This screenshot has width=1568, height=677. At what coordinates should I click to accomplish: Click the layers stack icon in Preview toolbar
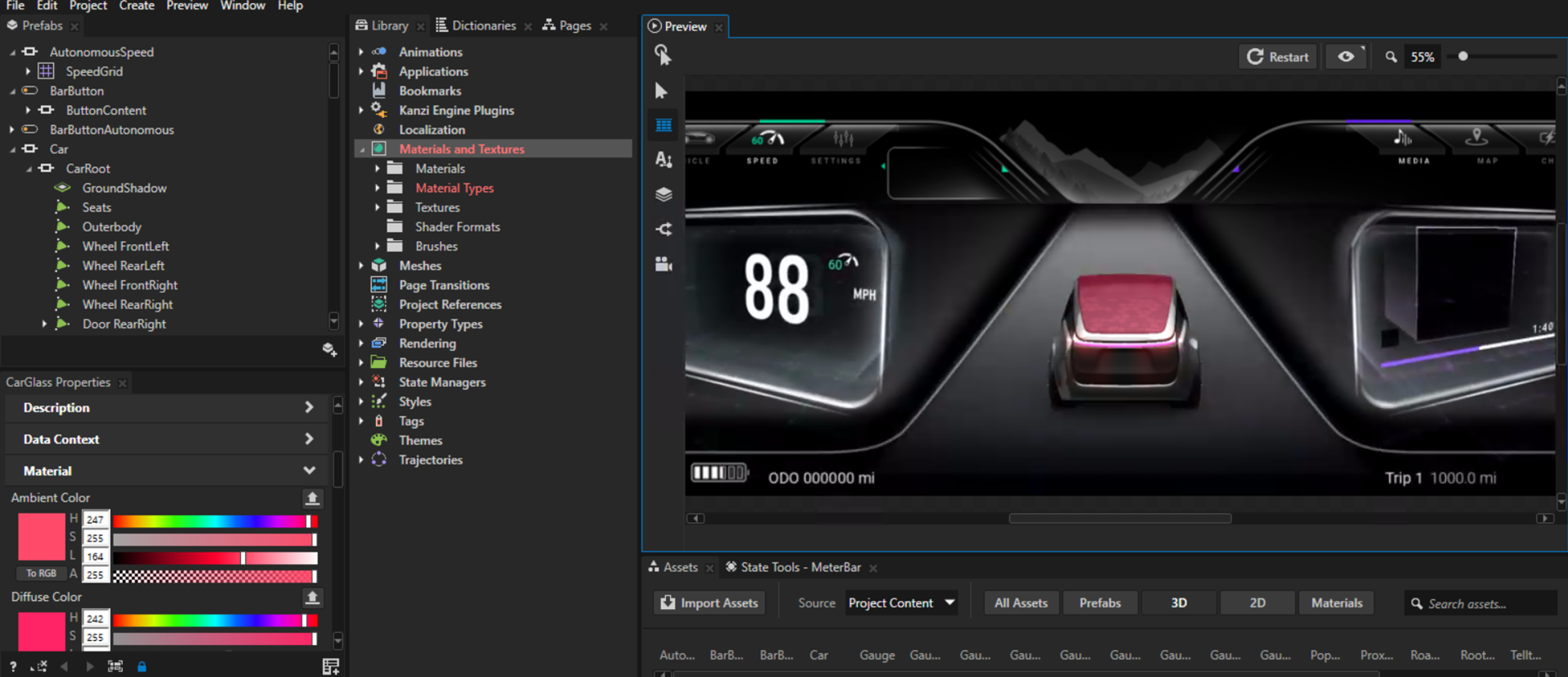pyautogui.click(x=664, y=195)
